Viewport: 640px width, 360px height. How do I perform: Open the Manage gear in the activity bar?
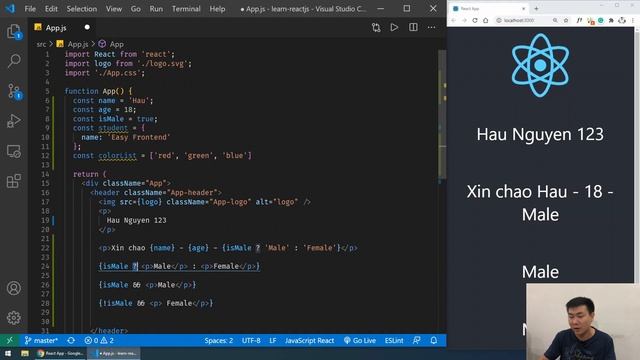pos(14,318)
